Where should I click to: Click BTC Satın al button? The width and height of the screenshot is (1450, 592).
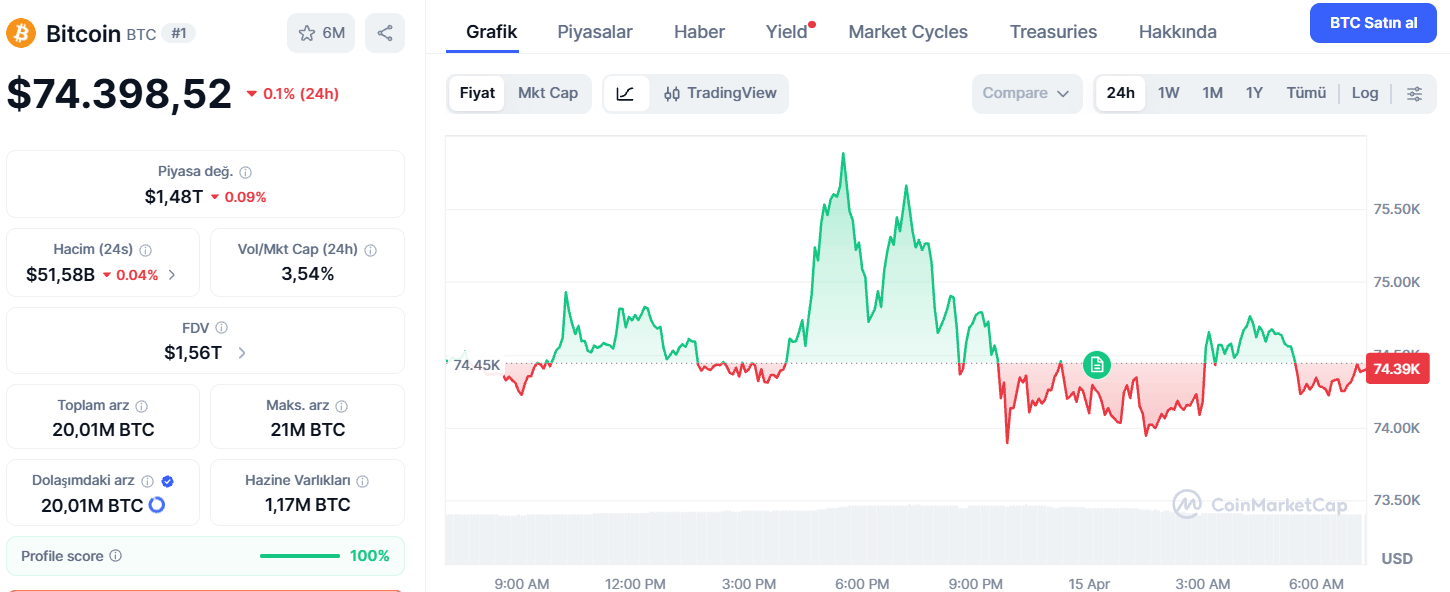[1373, 23]
